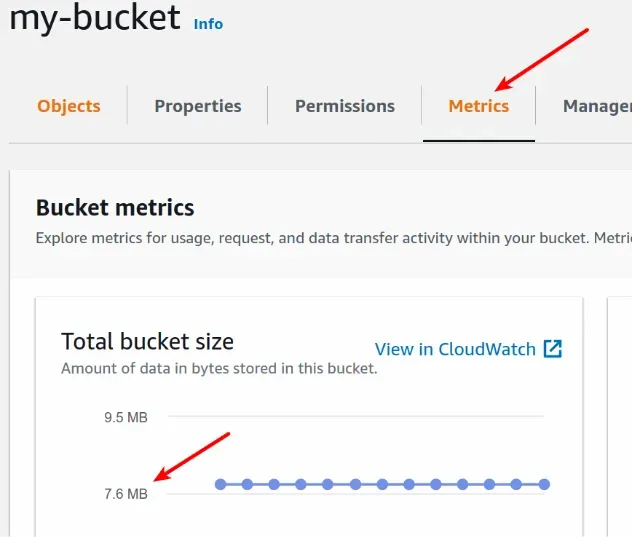
Task: Click the Bucket metrics heading
Action: click(115, 208)
